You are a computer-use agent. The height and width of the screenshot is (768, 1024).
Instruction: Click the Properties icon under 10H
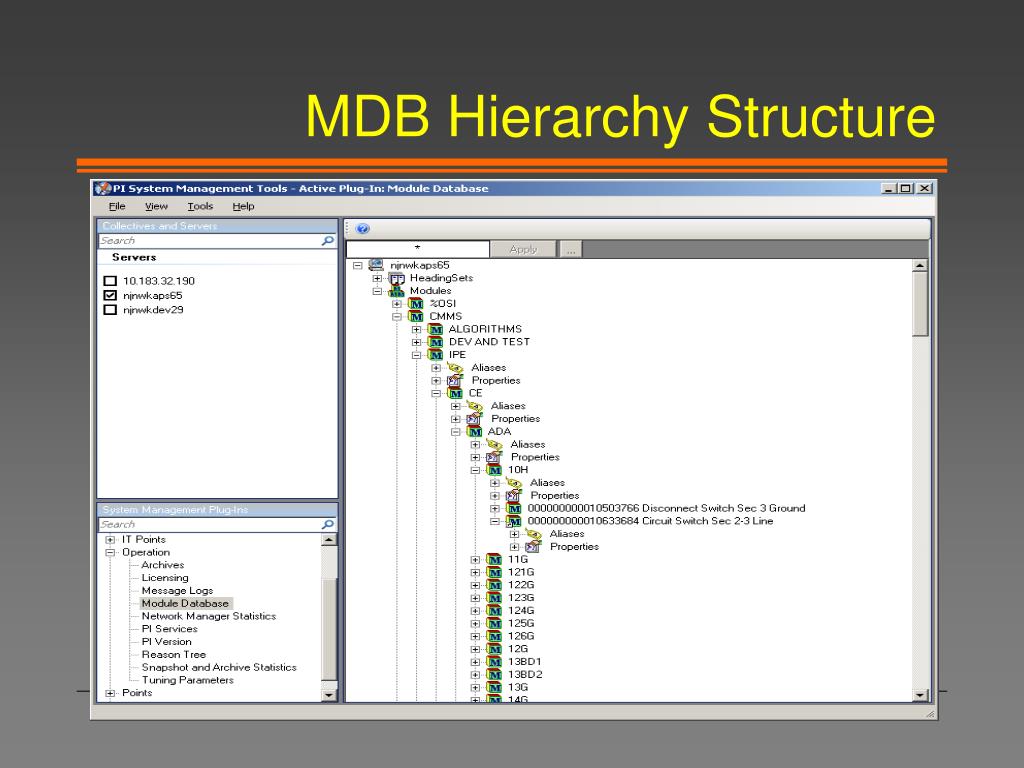pyautogui.click(x=514, y=496)
